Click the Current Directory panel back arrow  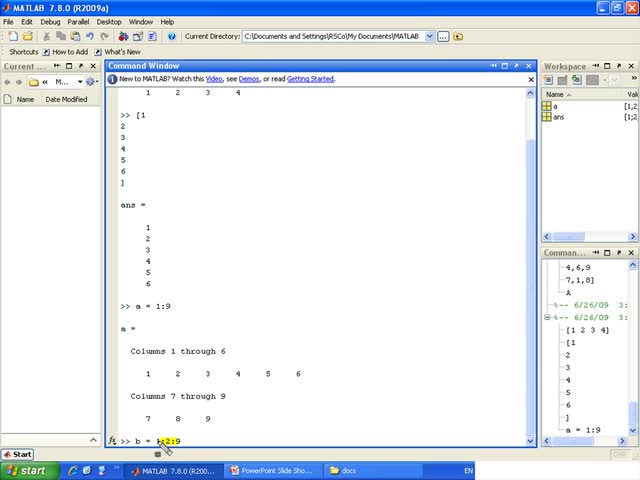tap(7, 82)
